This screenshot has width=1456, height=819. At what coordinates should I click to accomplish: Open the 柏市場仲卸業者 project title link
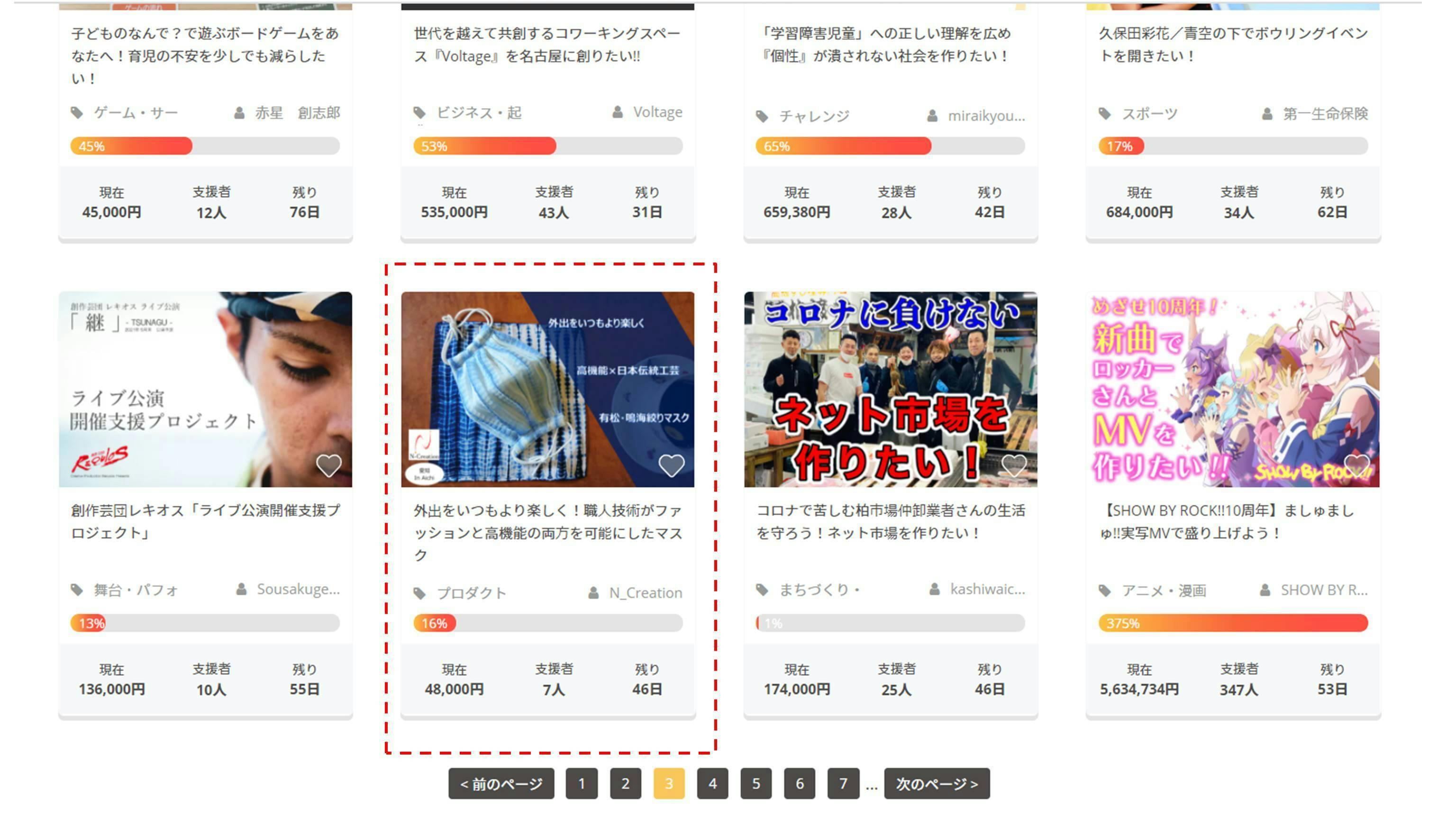[x=891, y=522]
